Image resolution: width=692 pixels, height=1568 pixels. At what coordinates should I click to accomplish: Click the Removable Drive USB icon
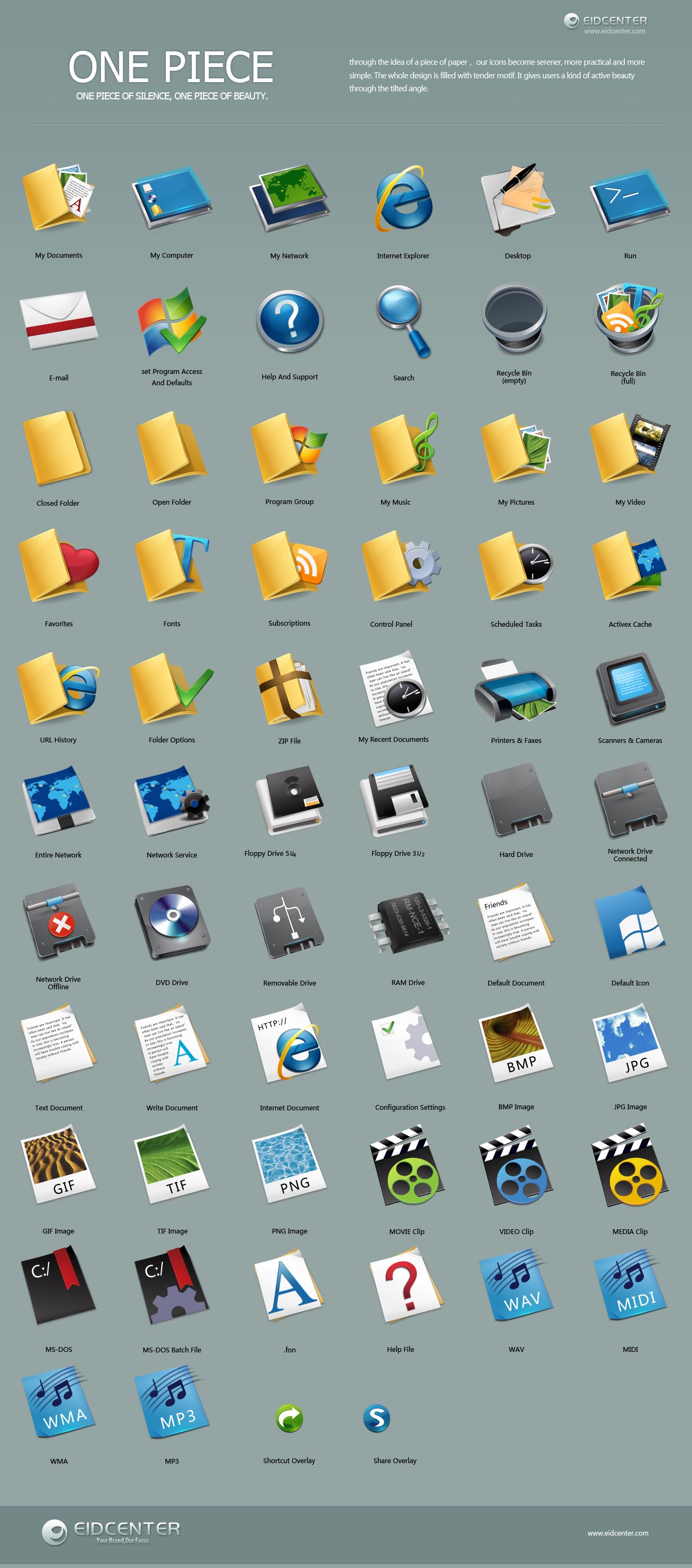(289, 923)
